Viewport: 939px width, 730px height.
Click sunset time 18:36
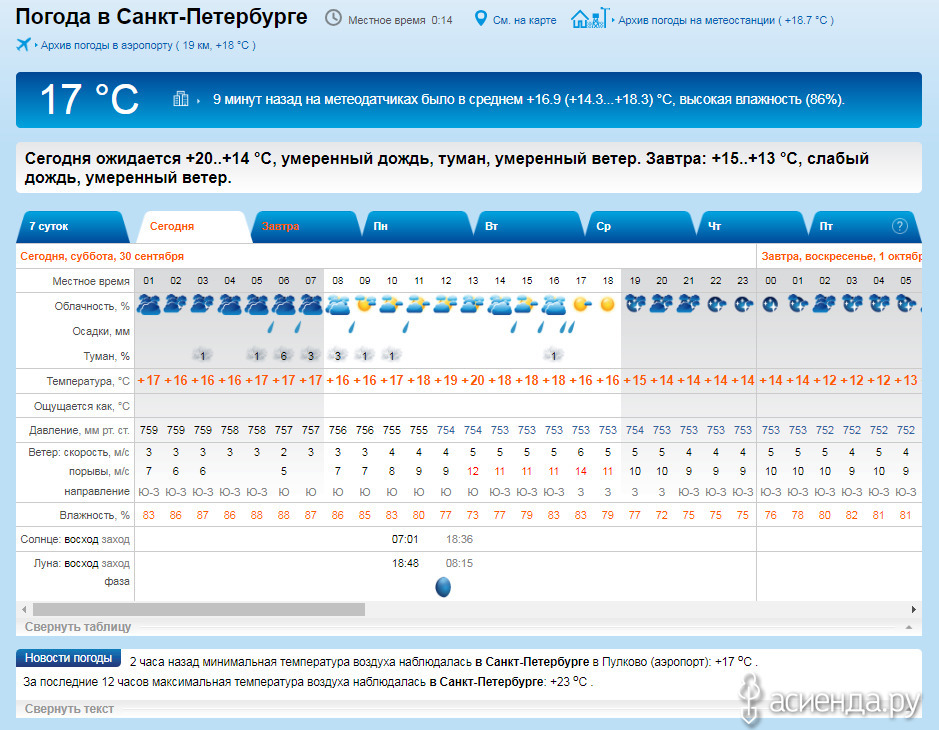click(x=459, y=539)
